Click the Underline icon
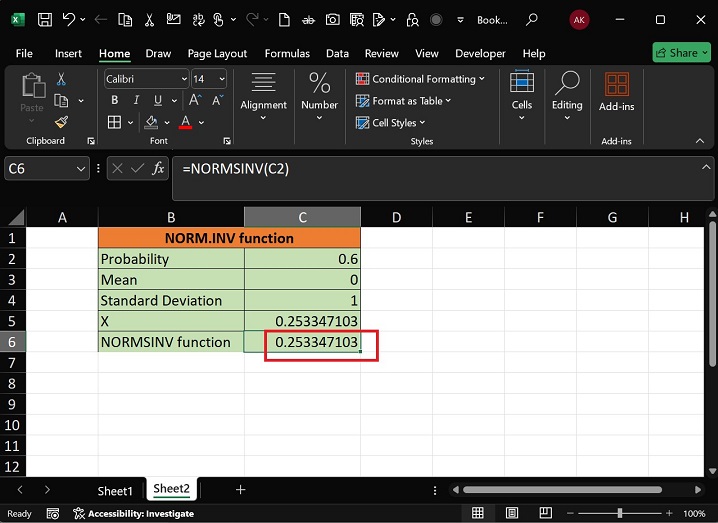 (x=157, y=100)
